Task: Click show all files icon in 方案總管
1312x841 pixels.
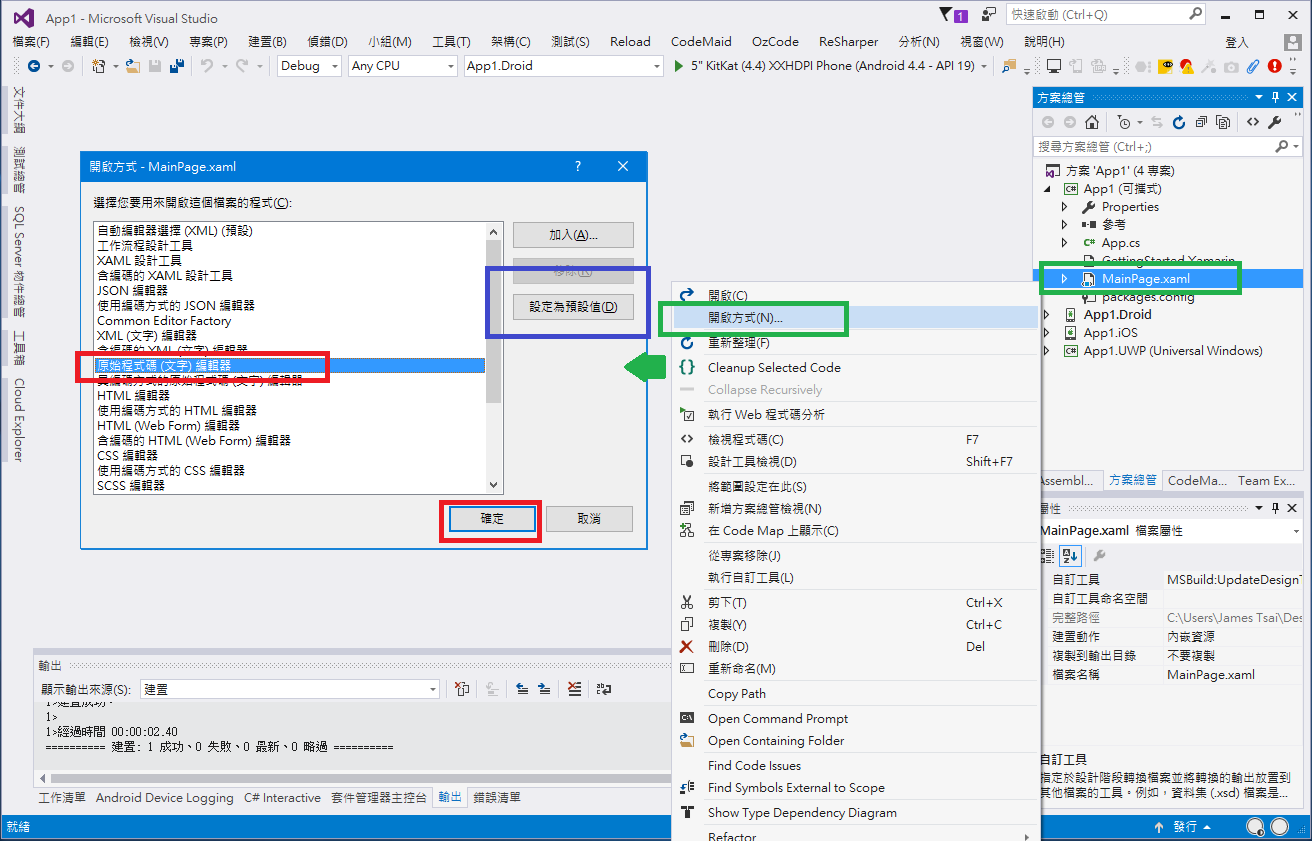Action: 1223,122
